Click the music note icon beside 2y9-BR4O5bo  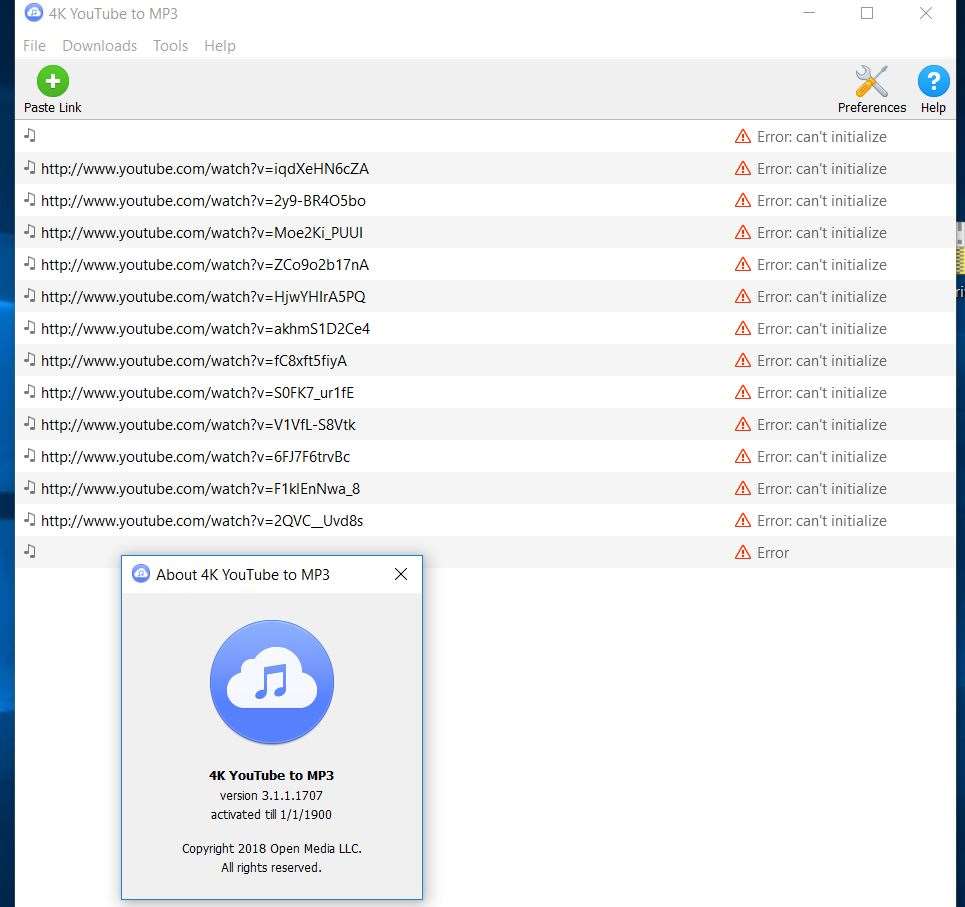(30, 200)
